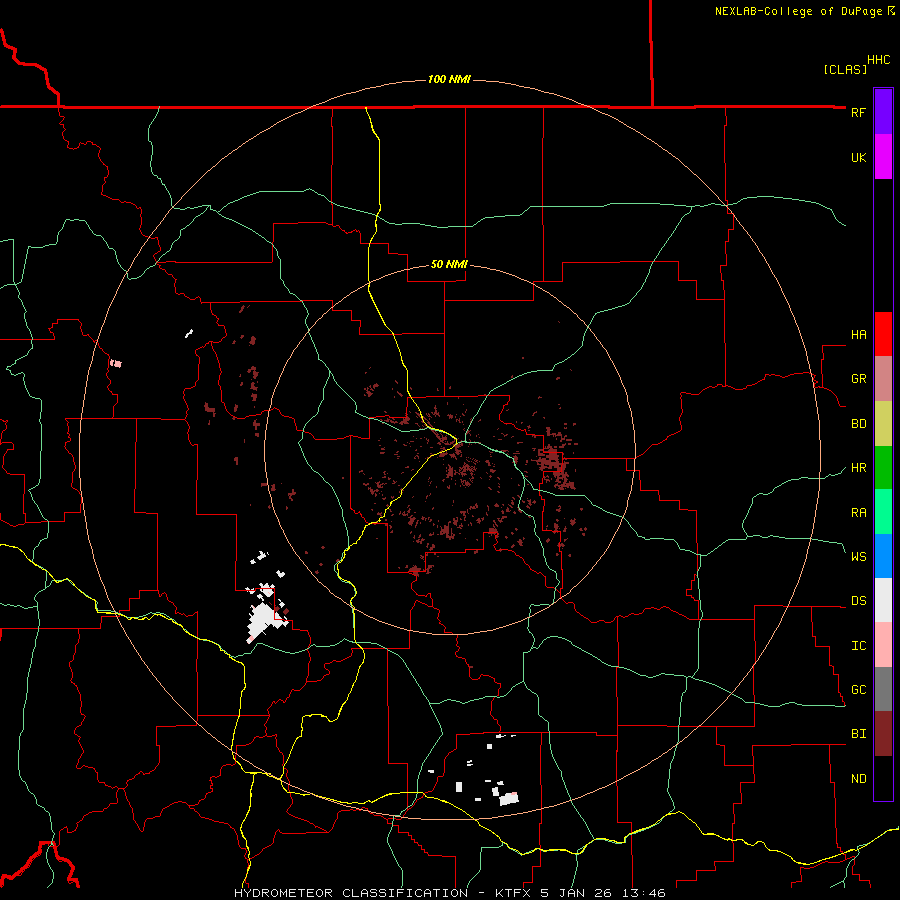This screenshot has height=900, width=900.
Task: Click the HR legend label
Action: coord(858,468)
